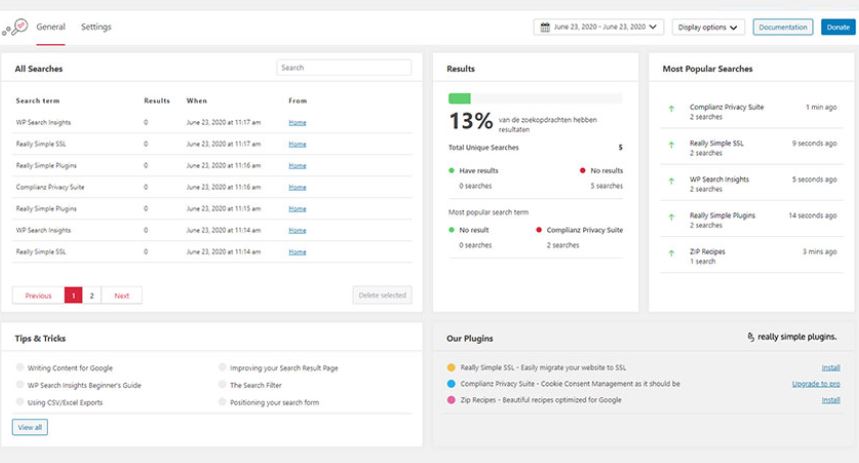Go to page 2 of All Searches
This screenshot has width=859, height=463.
(x=91, y=295)
